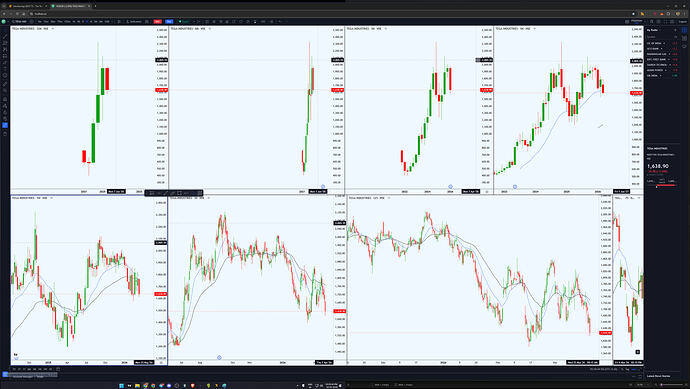Add a symbol to the My Trades watchlist
The image size is (690, 389).
675,30
